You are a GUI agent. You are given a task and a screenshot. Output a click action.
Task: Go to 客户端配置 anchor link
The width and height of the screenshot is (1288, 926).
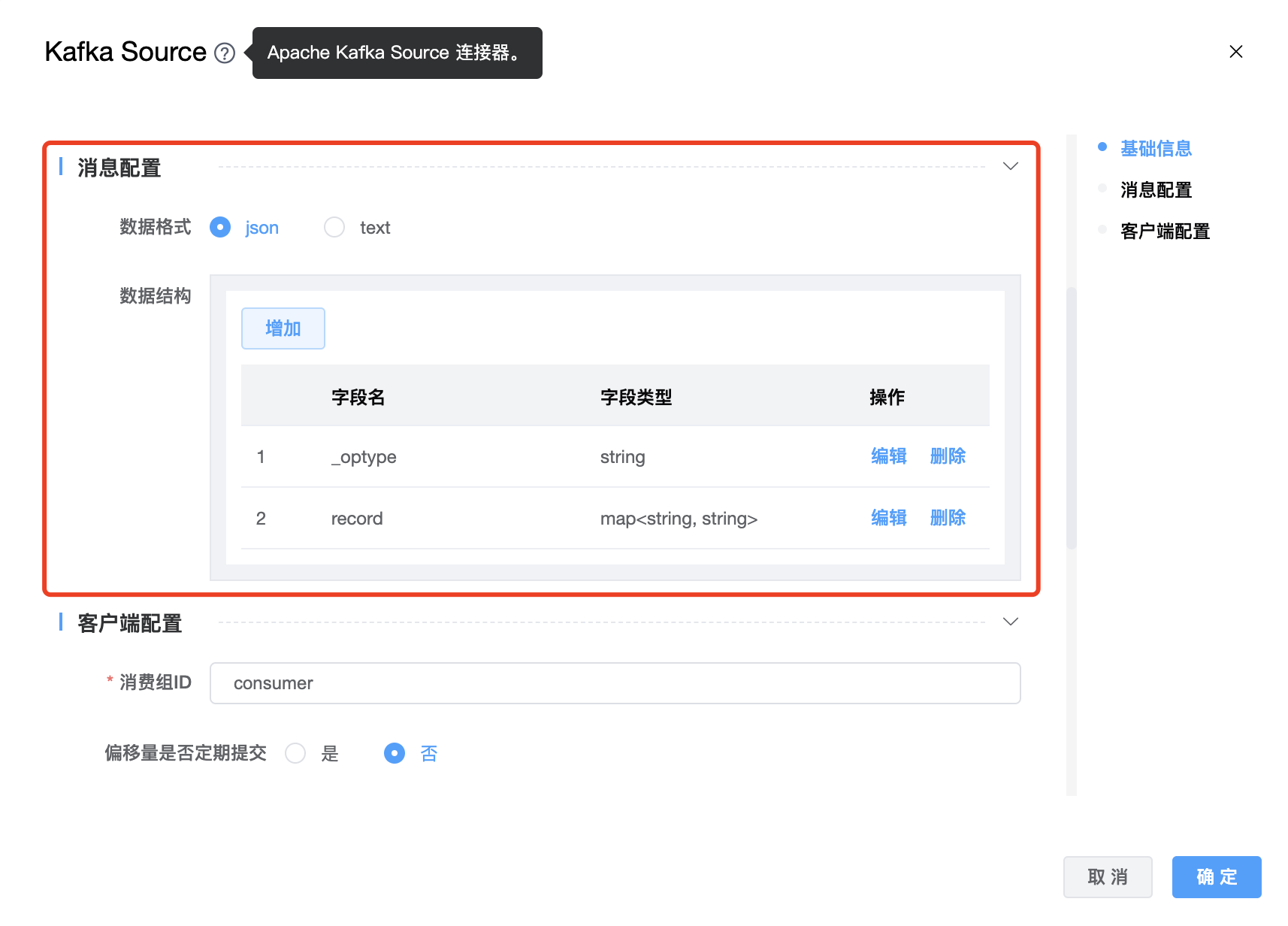coord(1165,231)
